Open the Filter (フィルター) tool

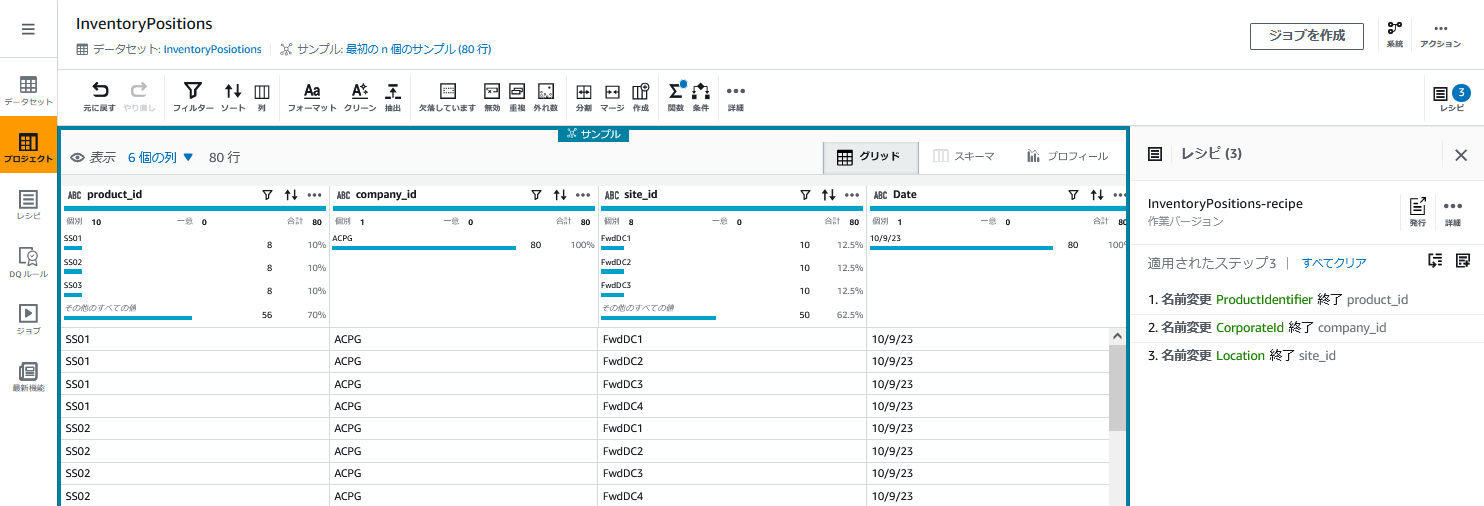(193, 96)
